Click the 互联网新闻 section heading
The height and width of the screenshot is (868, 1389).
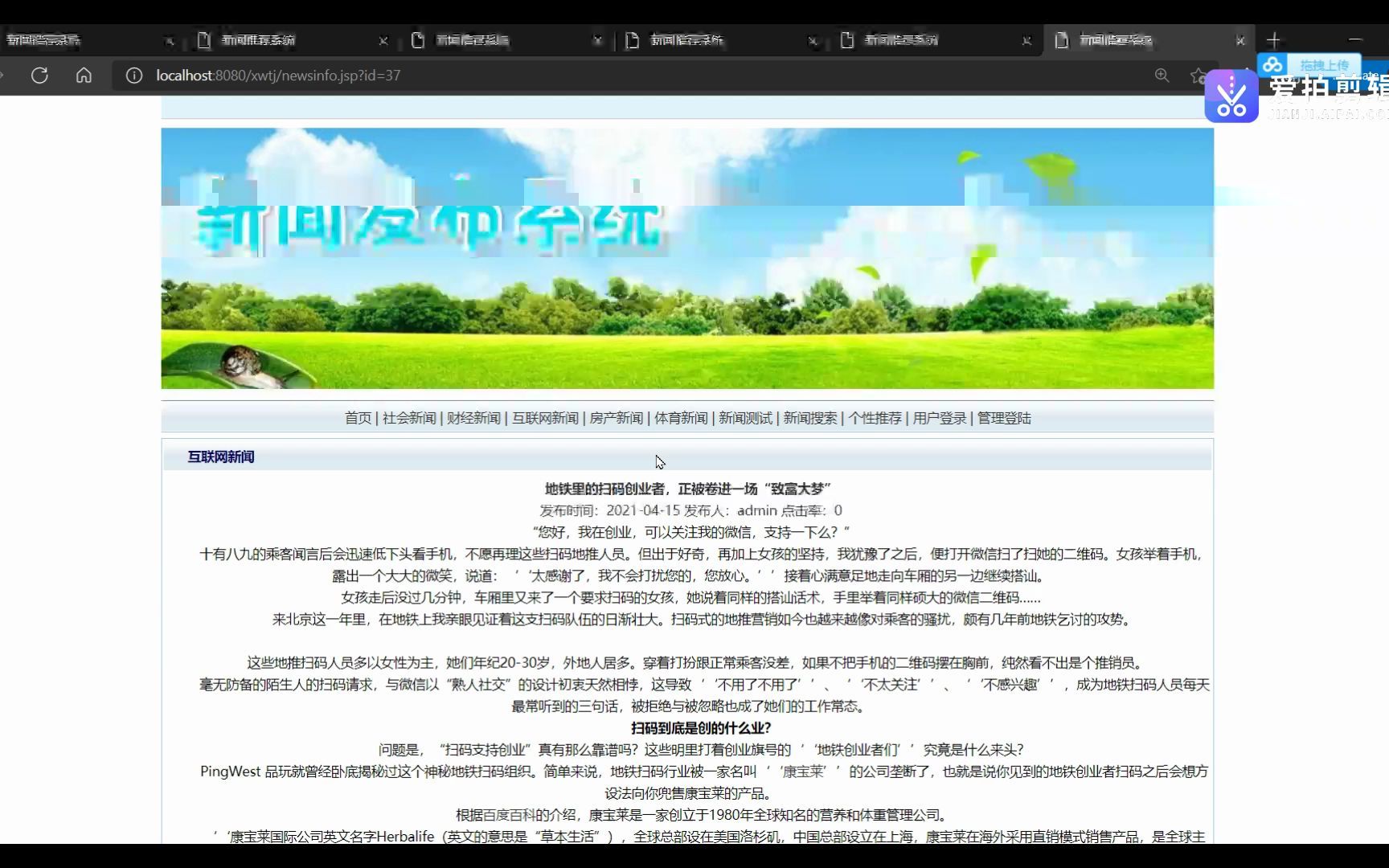(x=221, y=457)
